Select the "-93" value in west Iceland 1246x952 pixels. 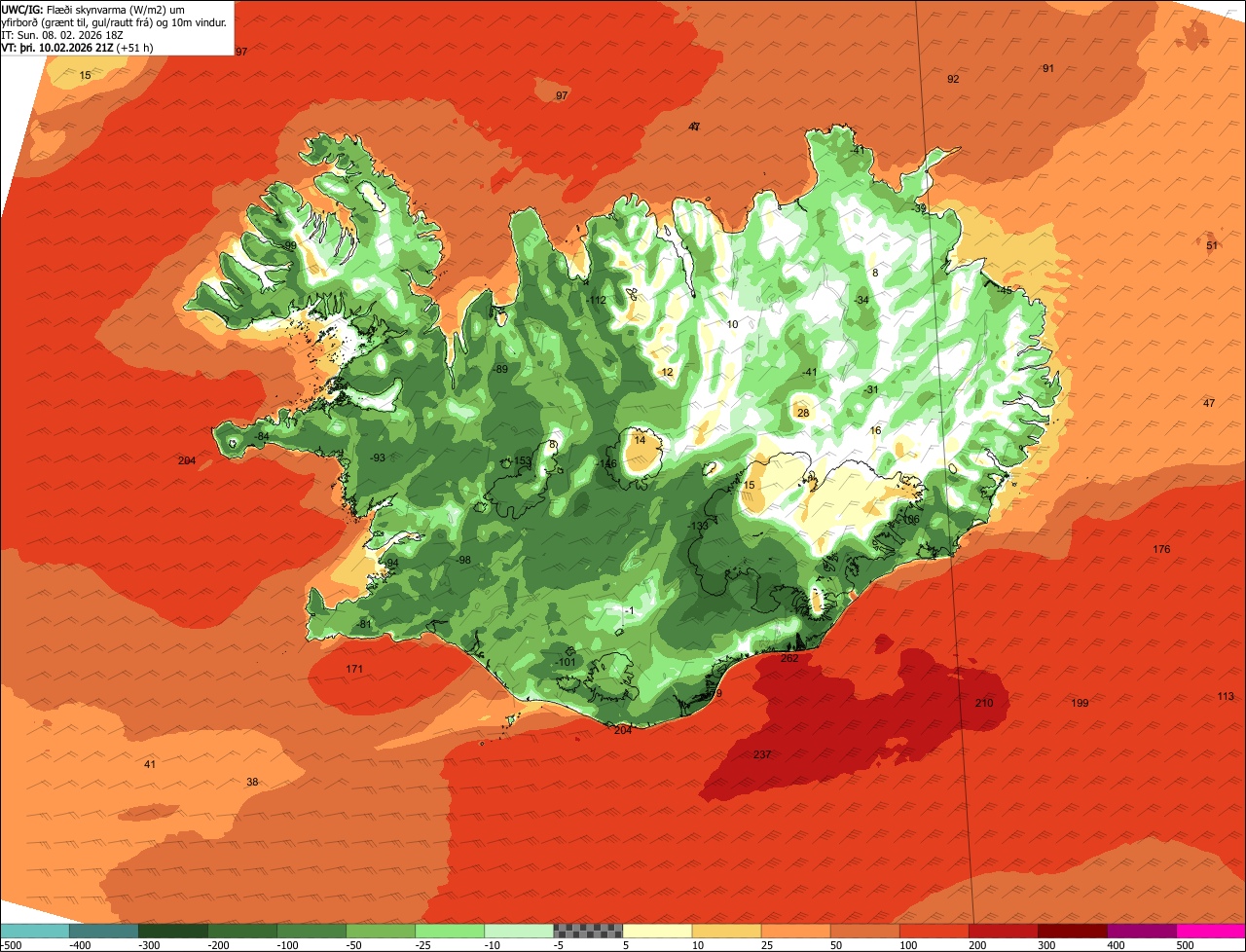point(377,458)
